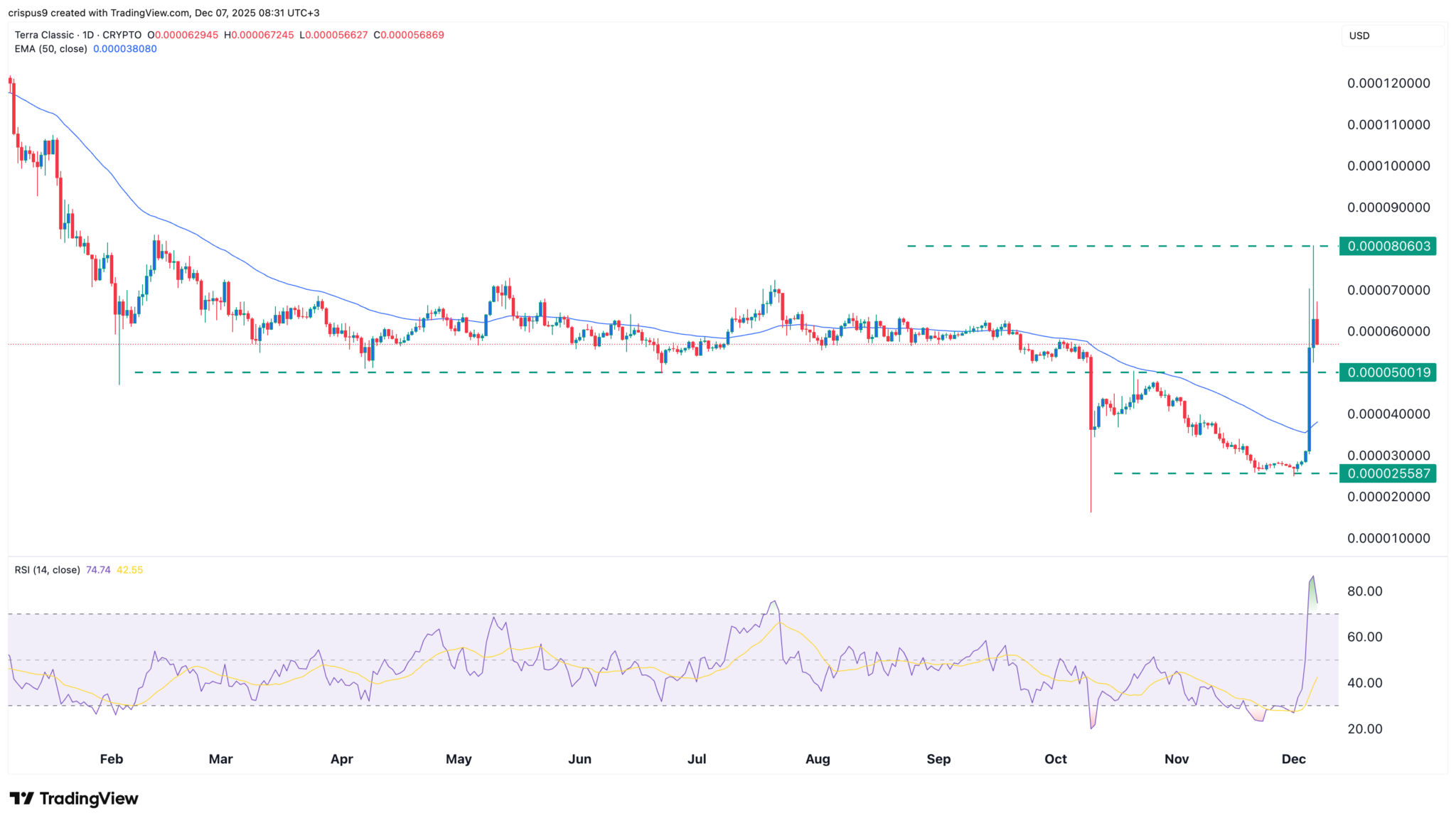Click the Feb label on time axis
Screen dimensions: 1456x823
(112, 759)
